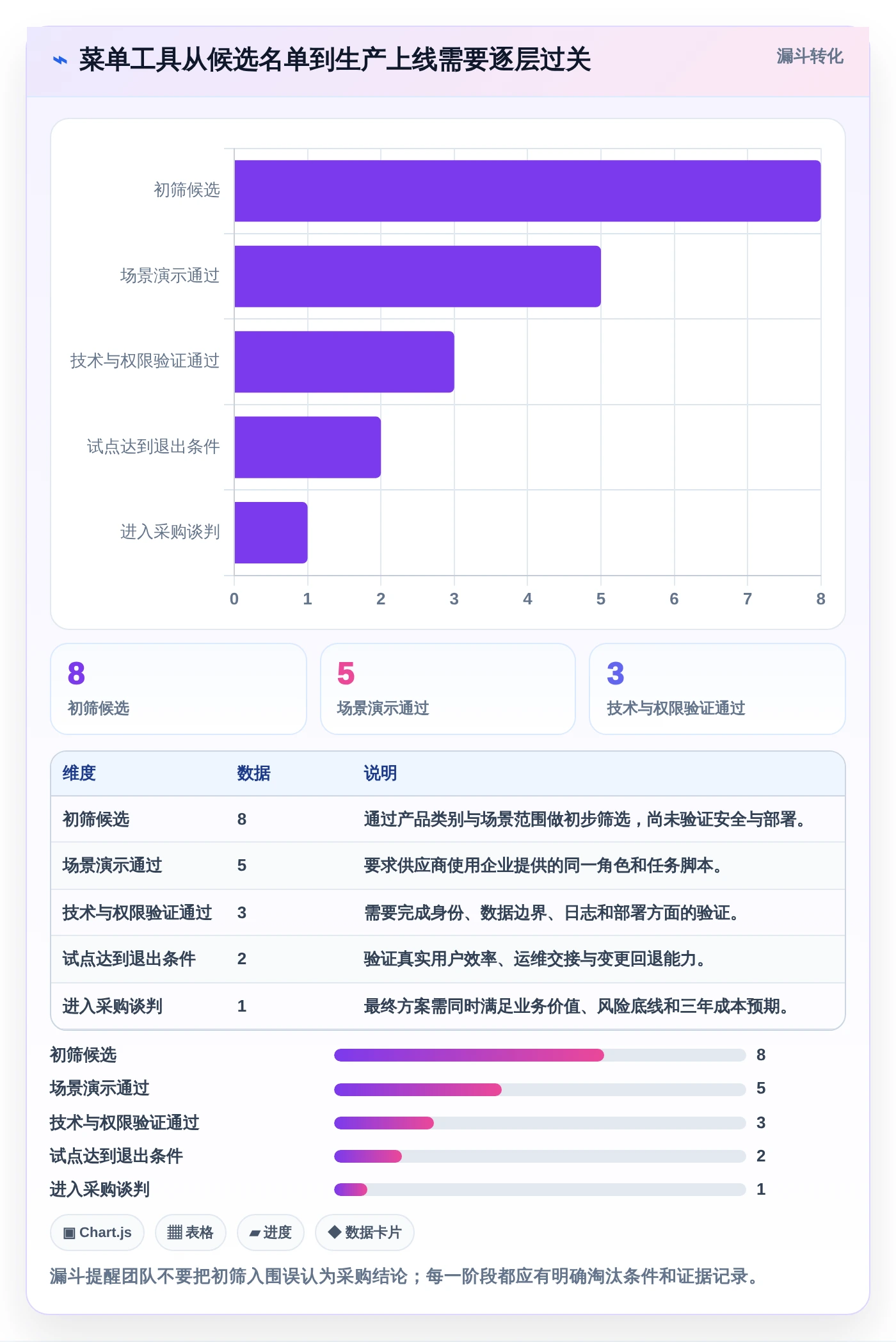Select the 数据卡片 chip
Image resolution: width=896 pixels, height=1342 pixels.
[x=364, y=1233]
